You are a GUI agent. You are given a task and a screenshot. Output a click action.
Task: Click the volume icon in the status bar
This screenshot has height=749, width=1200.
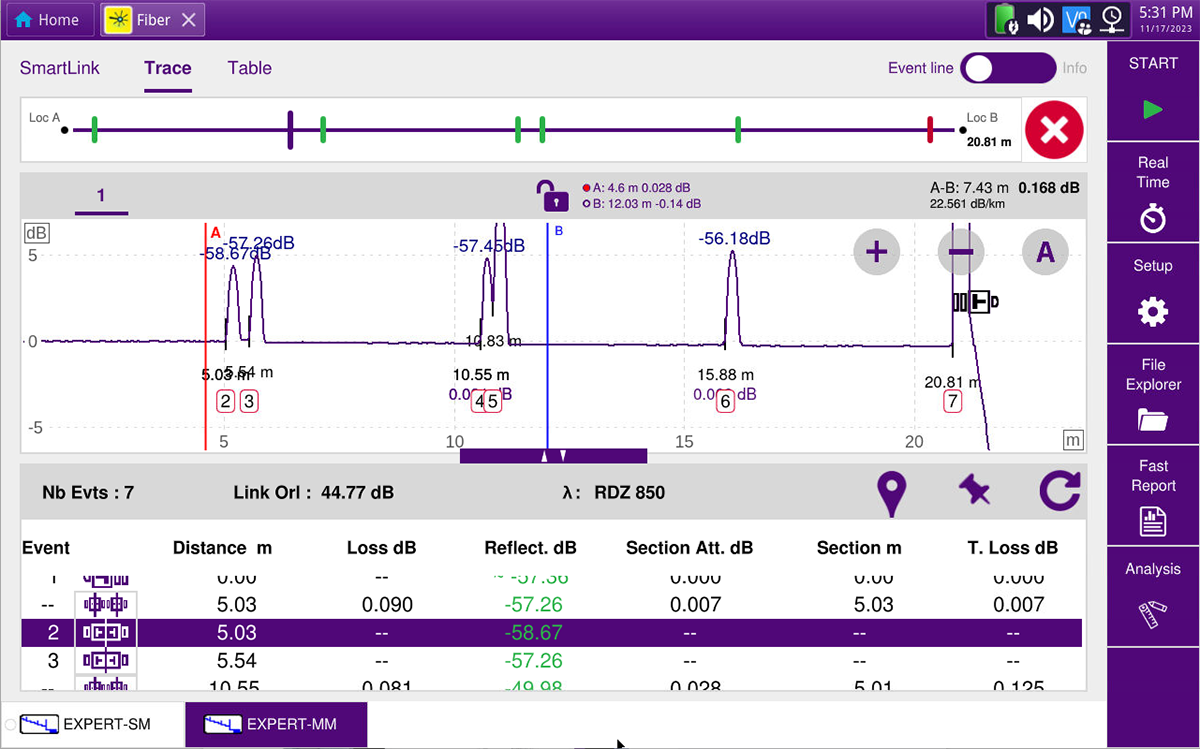(x=1040, y=19)
